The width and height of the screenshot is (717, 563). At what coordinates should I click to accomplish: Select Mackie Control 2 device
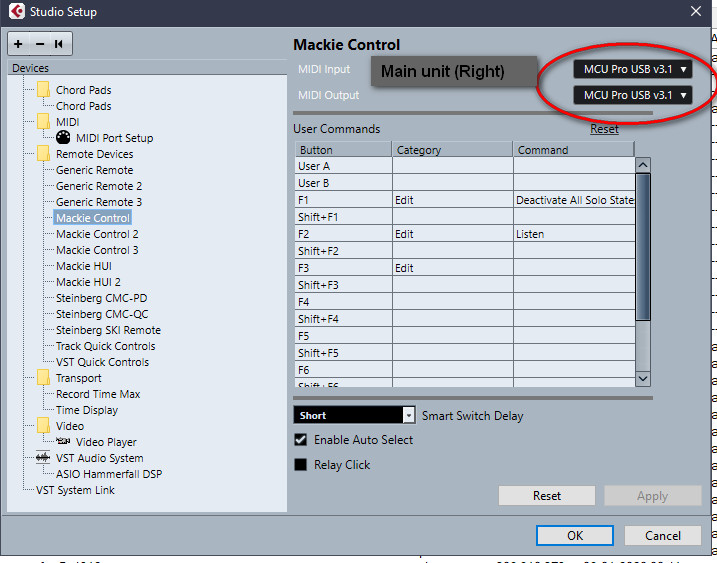click(x=97, y=234)
